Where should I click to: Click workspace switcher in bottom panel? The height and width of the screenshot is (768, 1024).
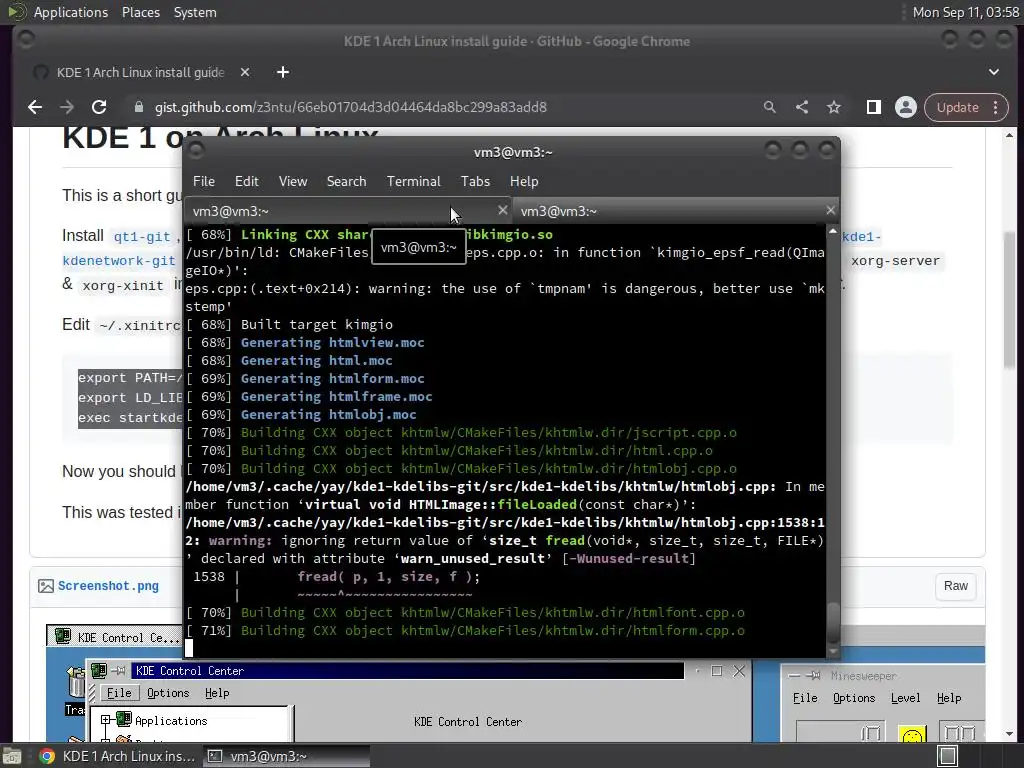click(948, 756)
